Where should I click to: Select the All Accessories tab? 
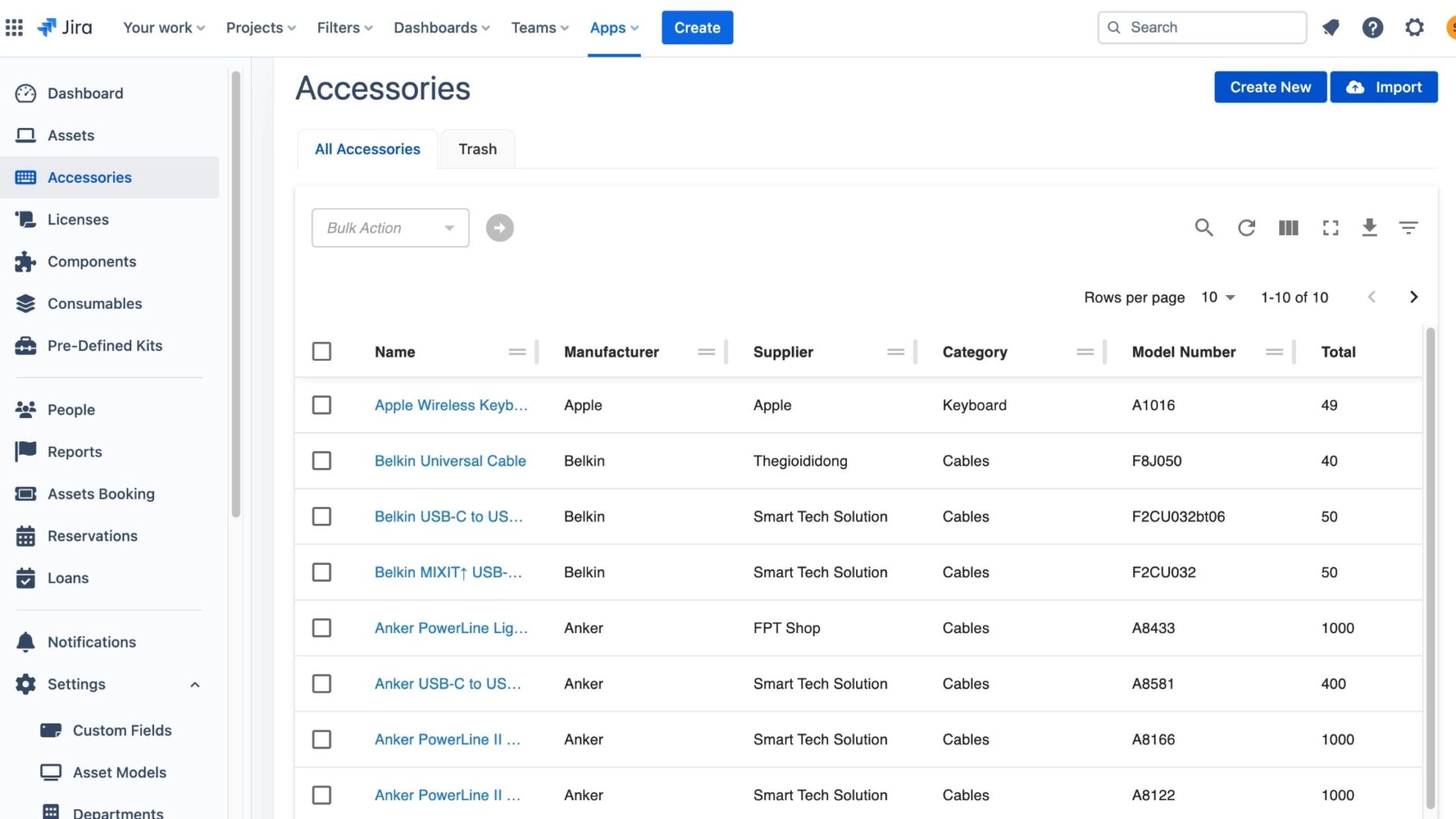tap(367, 149)
